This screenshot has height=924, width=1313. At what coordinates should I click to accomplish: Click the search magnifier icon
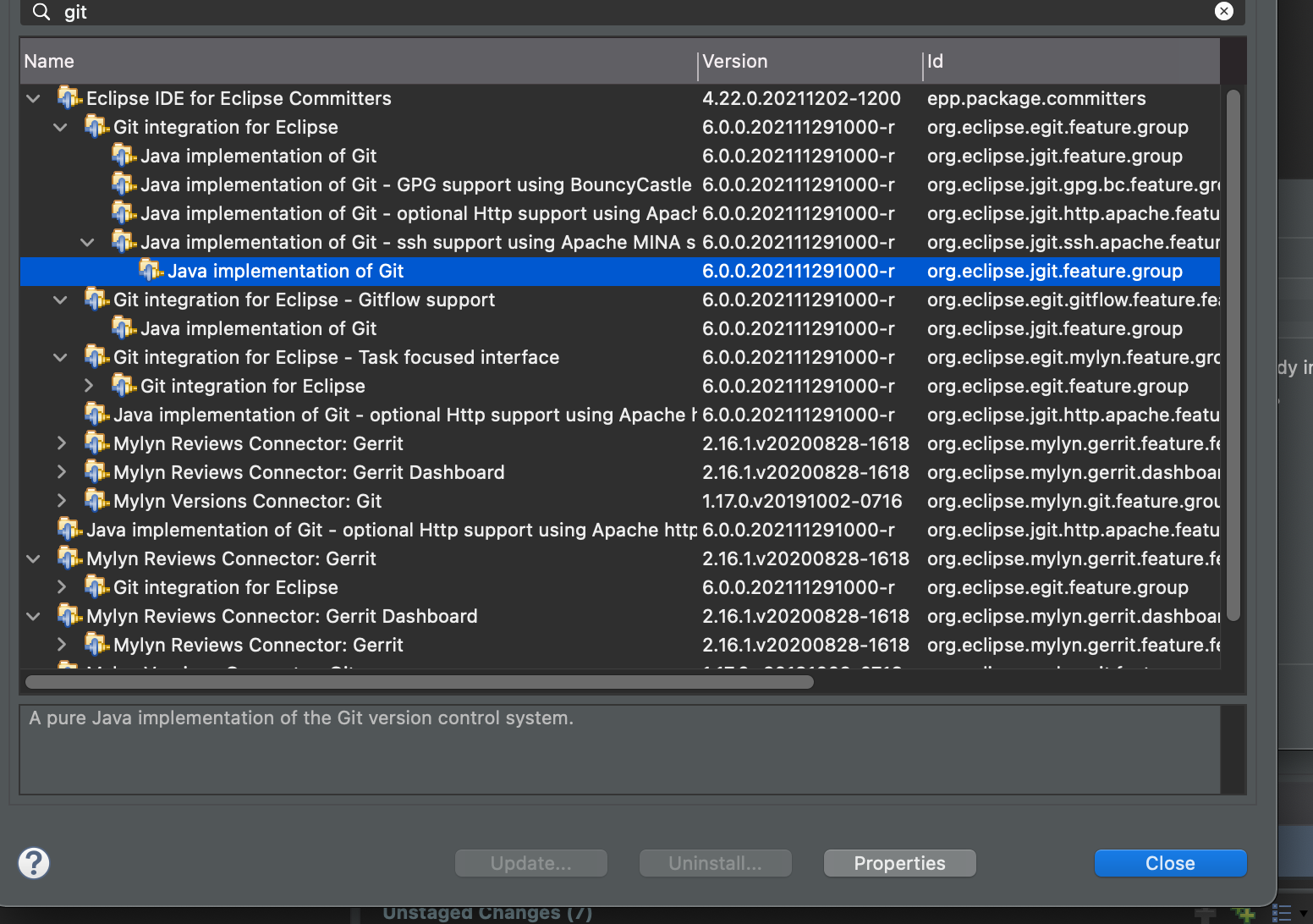[x=41, y=12]
